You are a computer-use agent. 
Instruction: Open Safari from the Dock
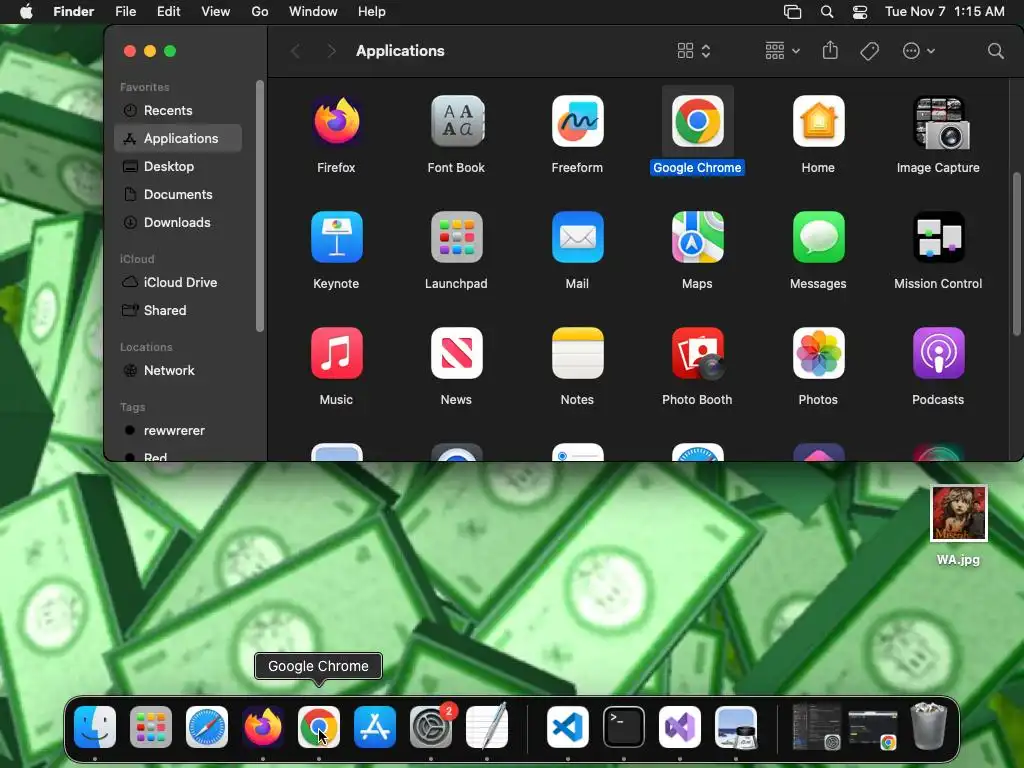click(x=207, y=727)
